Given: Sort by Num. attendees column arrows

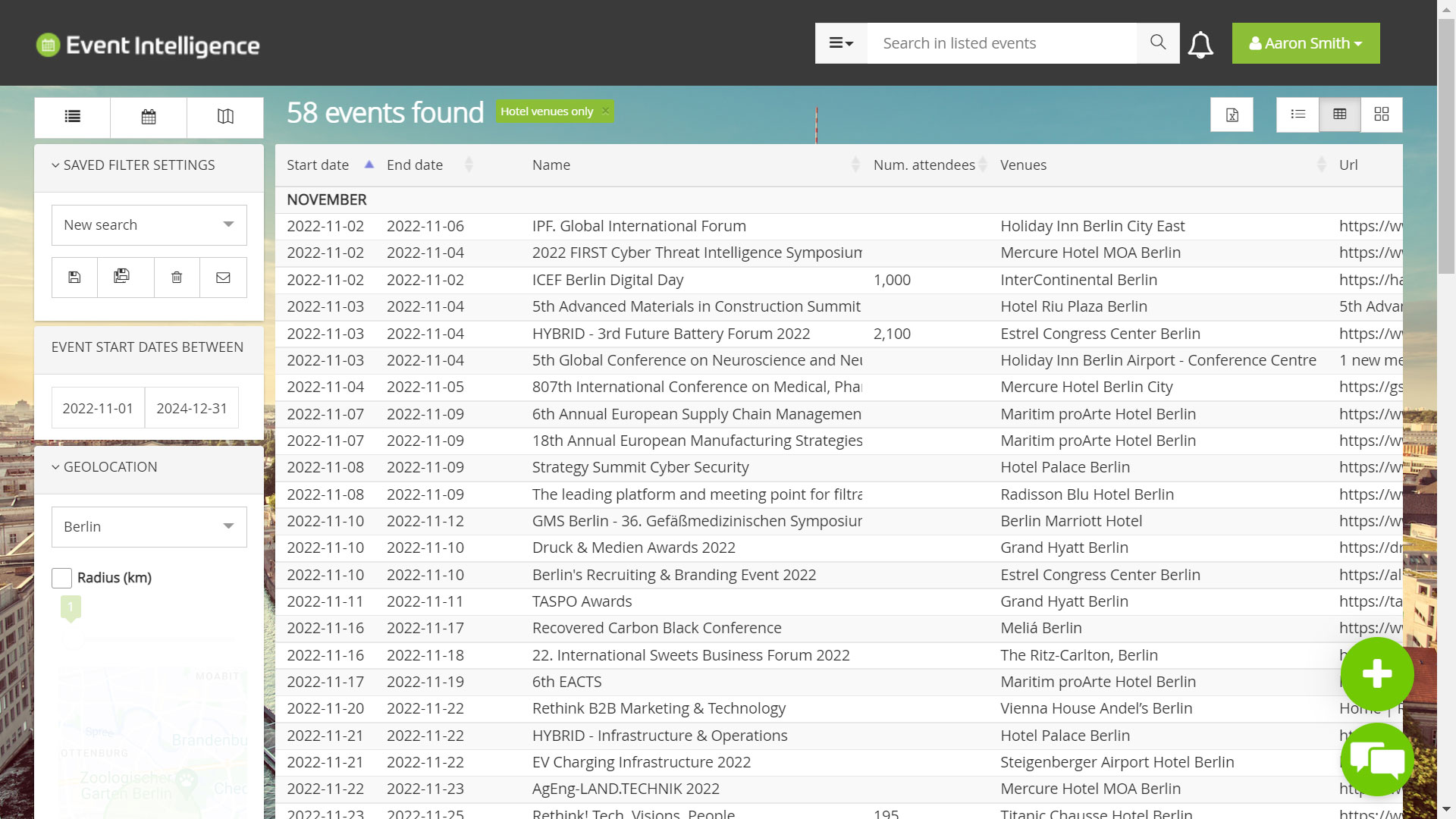Looking at the screenshot, I should click(x=983, y=165).
